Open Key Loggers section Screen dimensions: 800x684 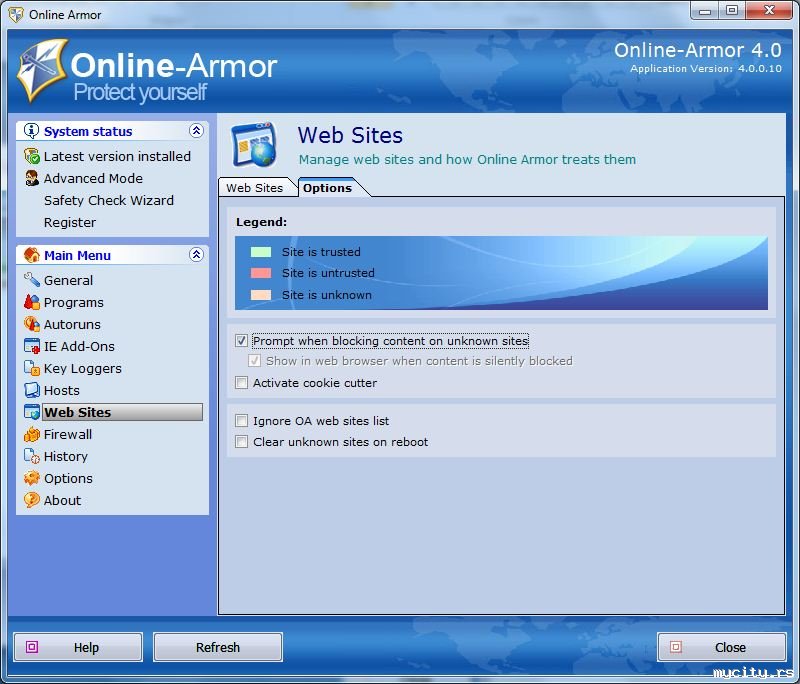click(x=83, y=368)
